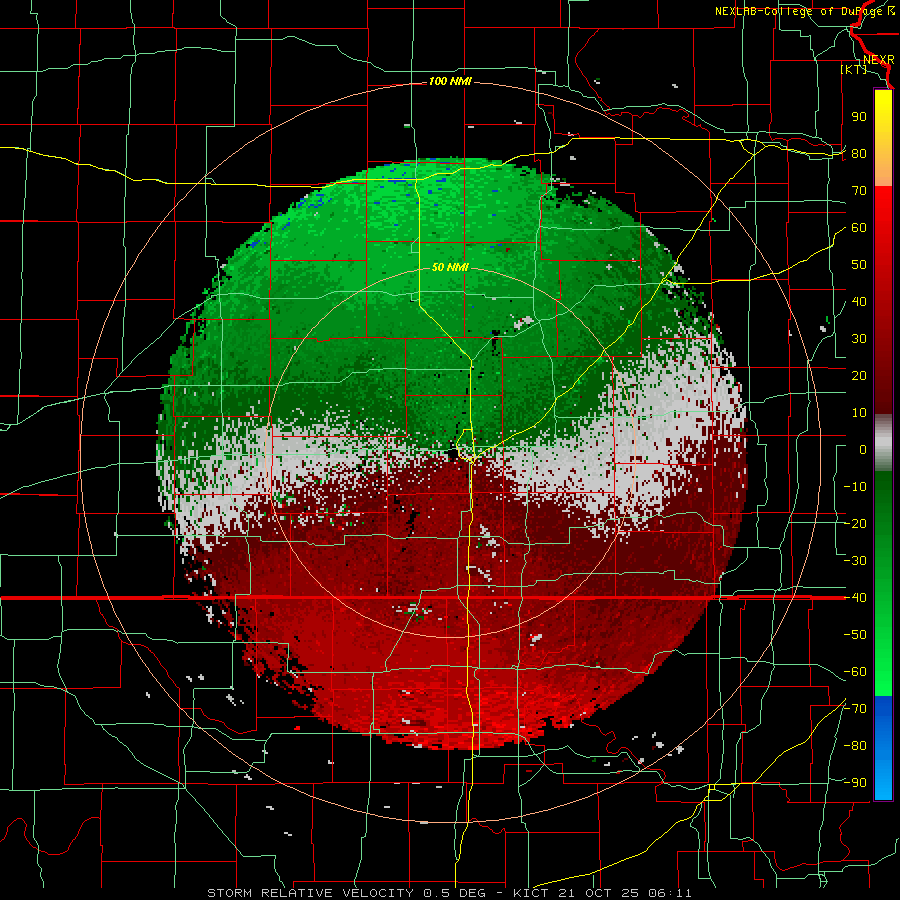Click the 21 OCT 25 date in caption
The width and height of the screenshot is (900, 900).
pyautogui.click(x=597, y=893)
